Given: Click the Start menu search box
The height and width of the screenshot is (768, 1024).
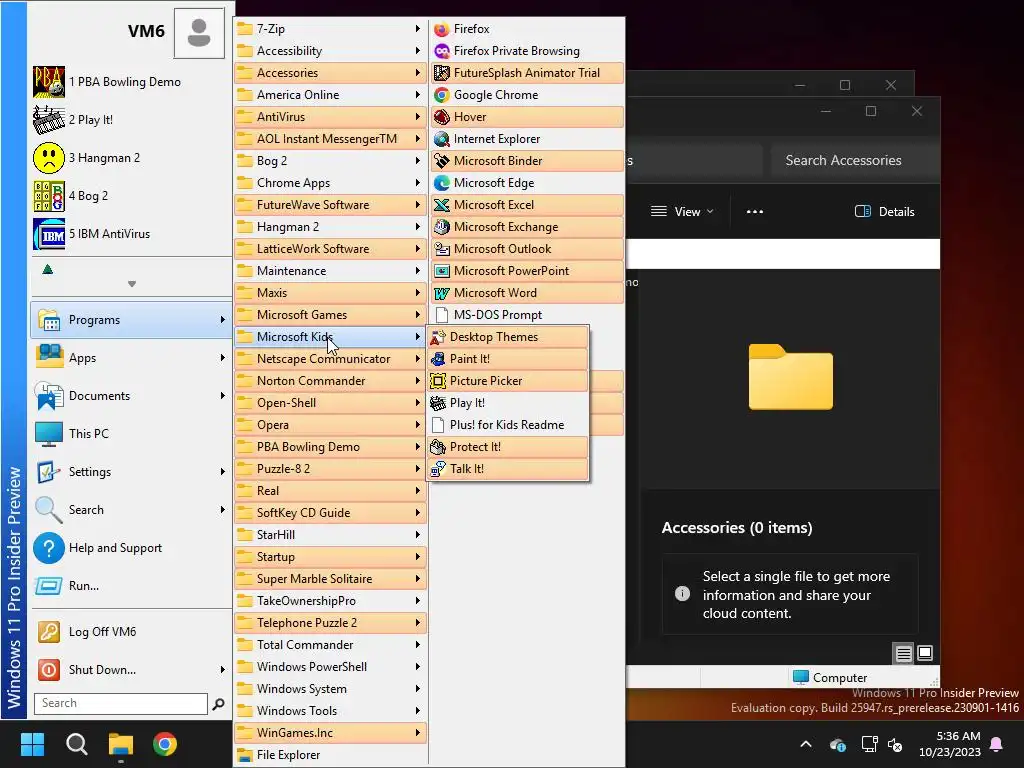Looking at the screenshot, I should 121,703.
